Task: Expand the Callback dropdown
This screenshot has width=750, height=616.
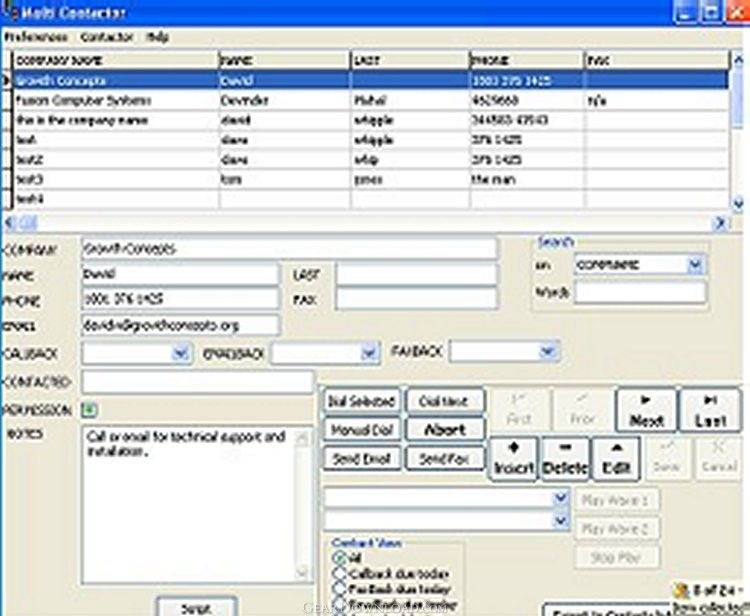Action: coord(181,352)
